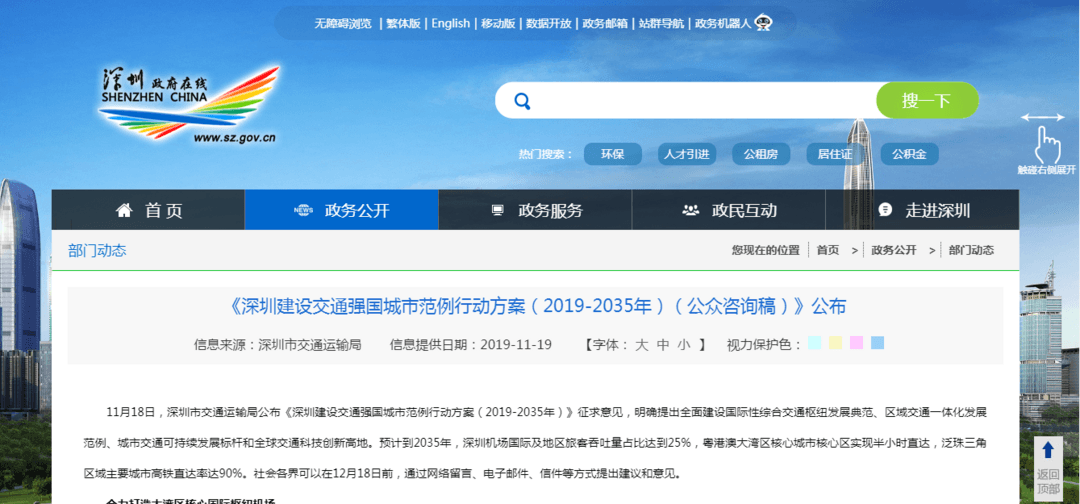Open 政民互动 navigation tab
This screenshot has width=1080, height=504.
[x=729, y=210]
